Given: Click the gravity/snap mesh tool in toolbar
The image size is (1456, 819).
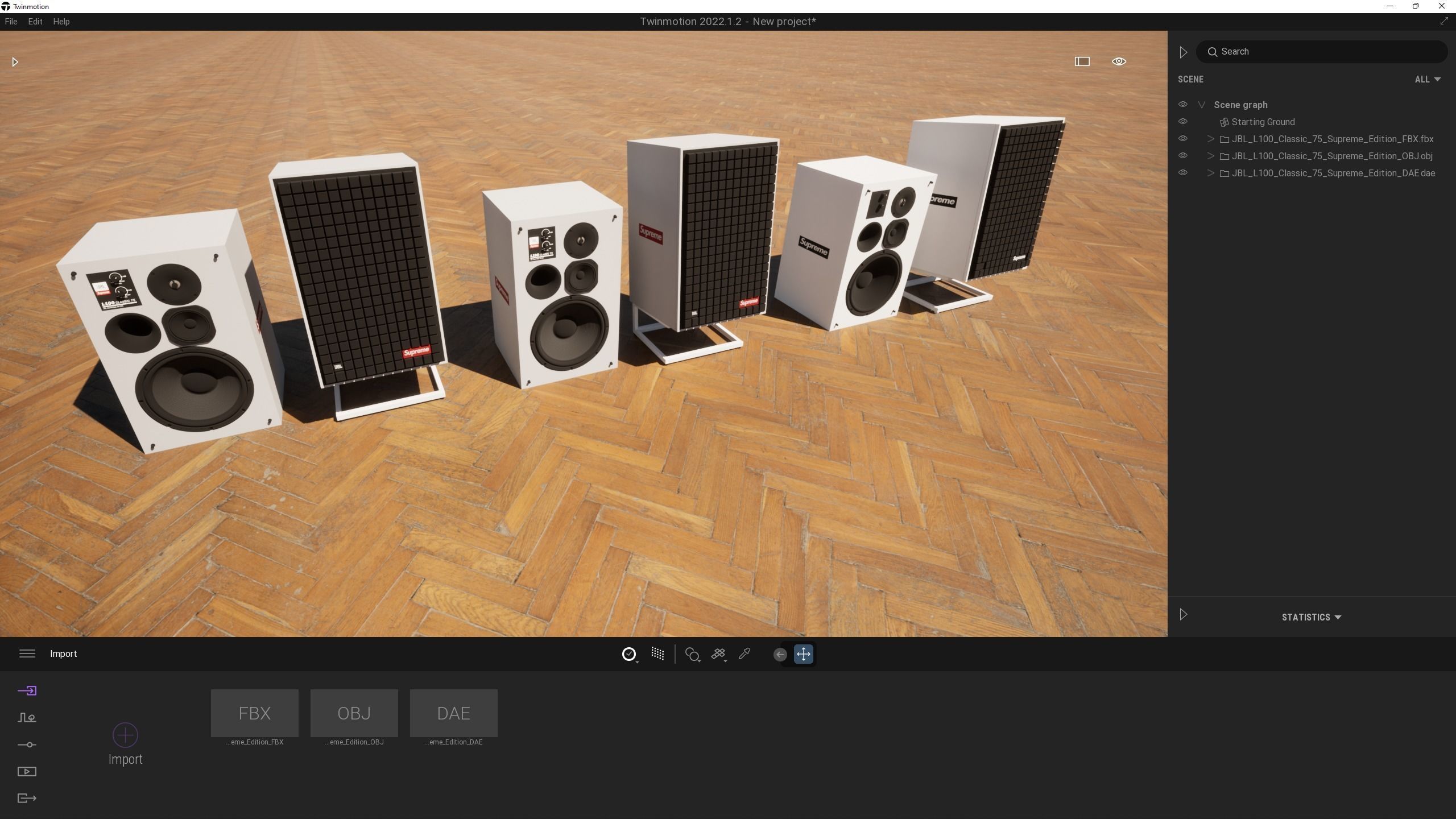Looking at the screenshot, I should (x=718, y=655).
